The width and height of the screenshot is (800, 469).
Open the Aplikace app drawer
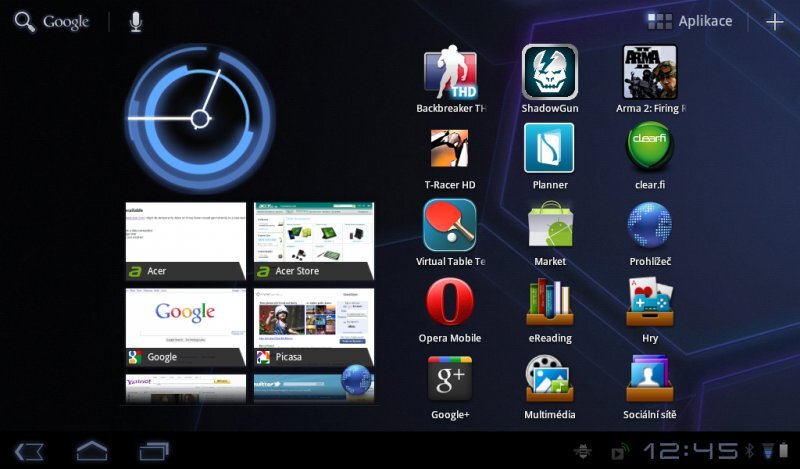(690, 21)
